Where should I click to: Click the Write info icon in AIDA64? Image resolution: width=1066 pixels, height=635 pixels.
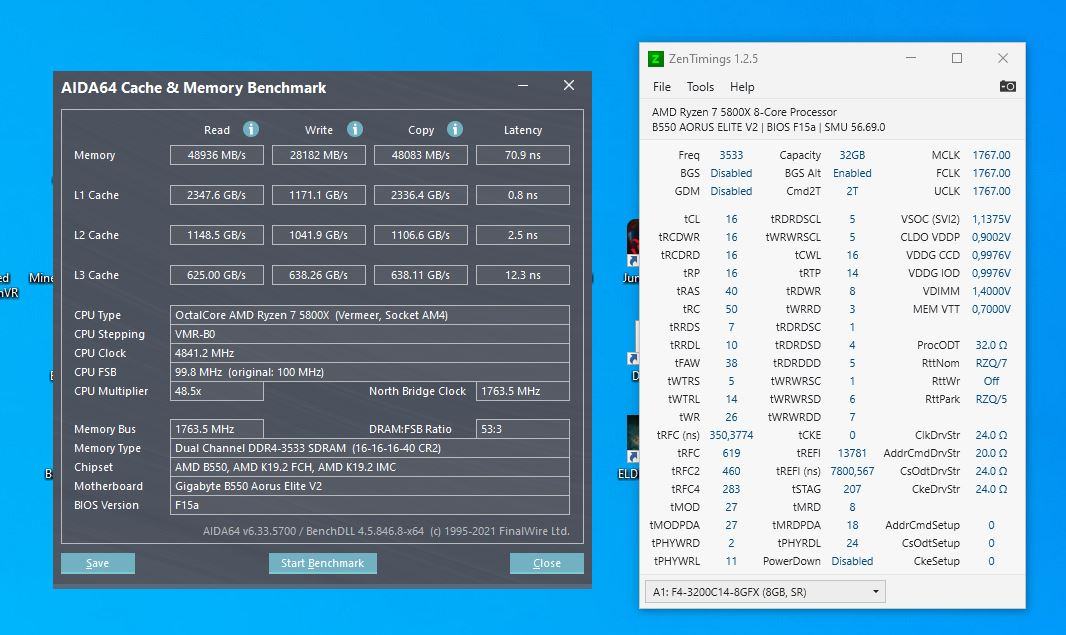(355, 129)
